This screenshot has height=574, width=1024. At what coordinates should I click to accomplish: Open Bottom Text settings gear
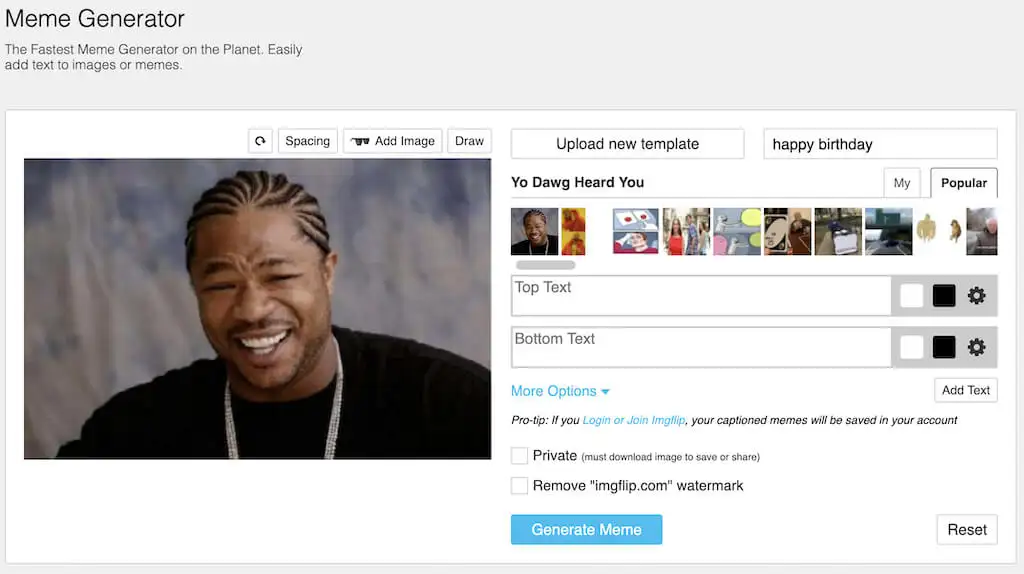[x=976, y=347]
